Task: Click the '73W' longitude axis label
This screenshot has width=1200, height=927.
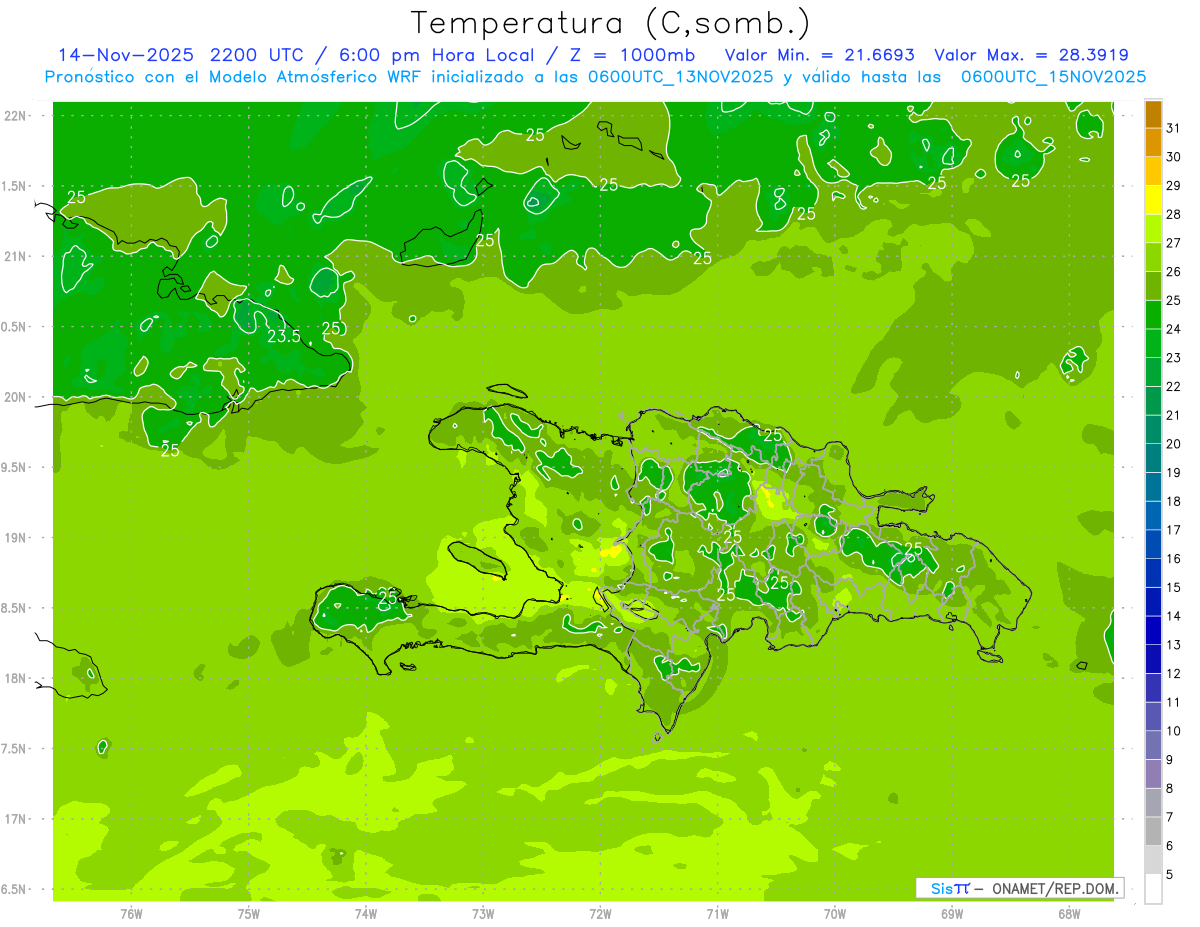Action: click(483, 914)
